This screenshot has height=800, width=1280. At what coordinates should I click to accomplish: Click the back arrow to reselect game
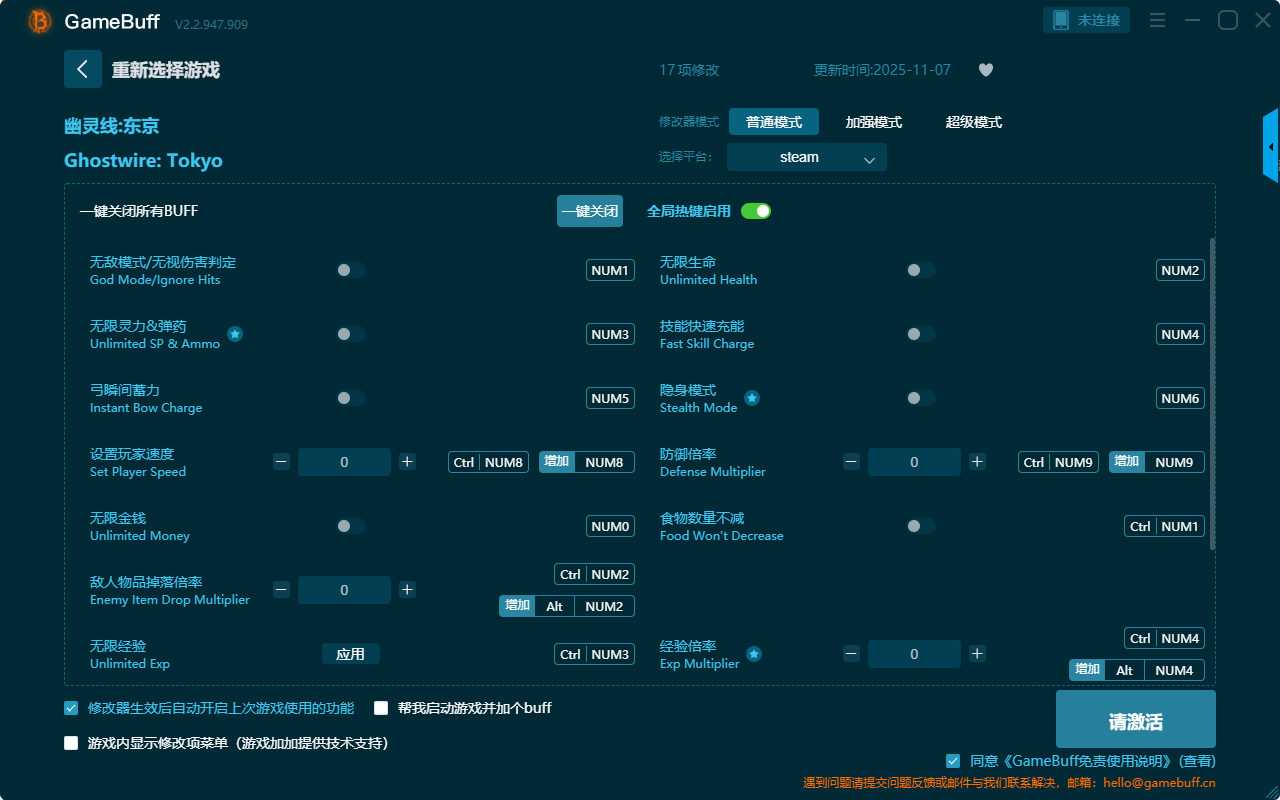coord(83,69)
